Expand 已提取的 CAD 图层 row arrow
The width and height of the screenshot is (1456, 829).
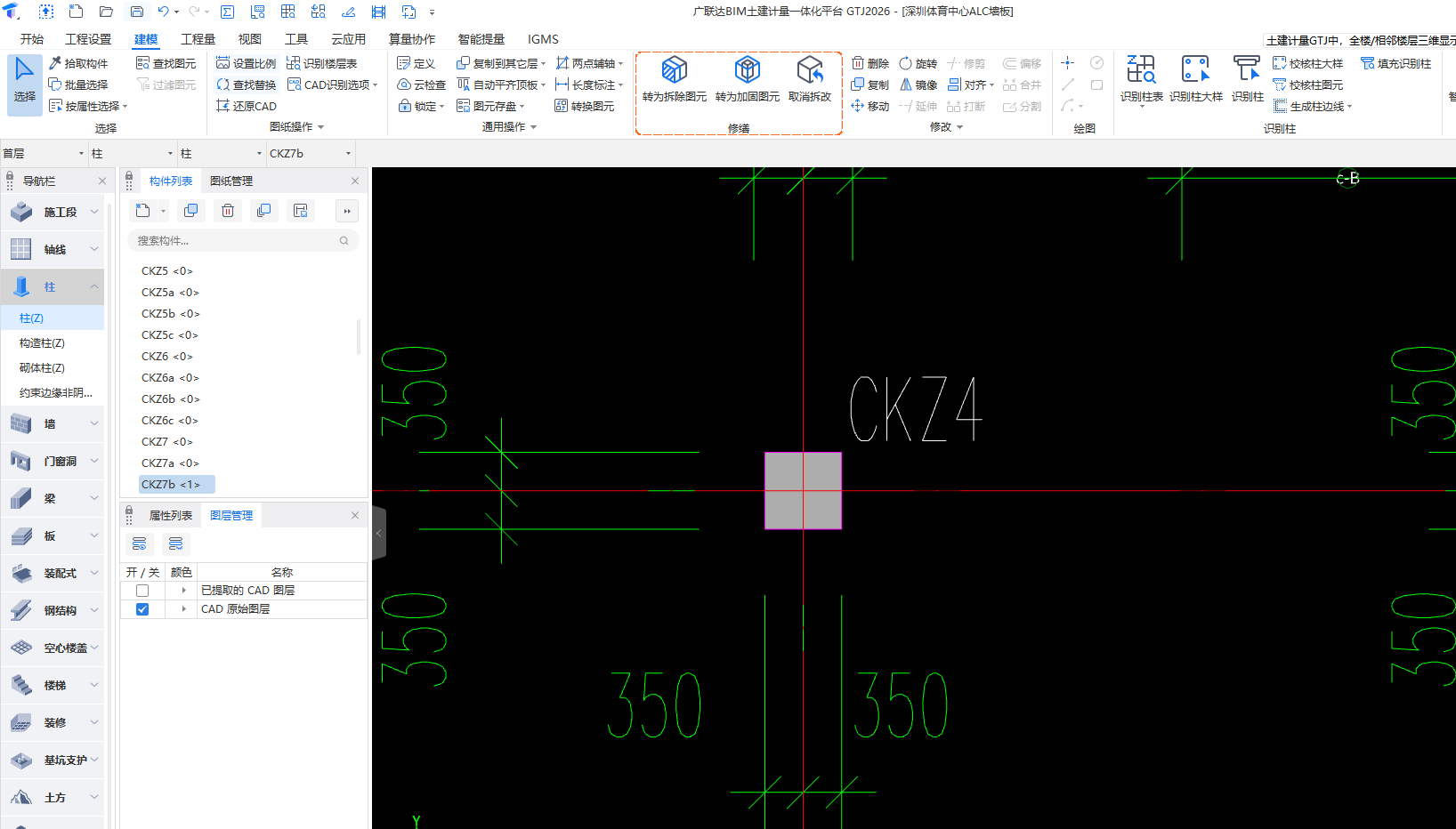(x=183, y=591)
